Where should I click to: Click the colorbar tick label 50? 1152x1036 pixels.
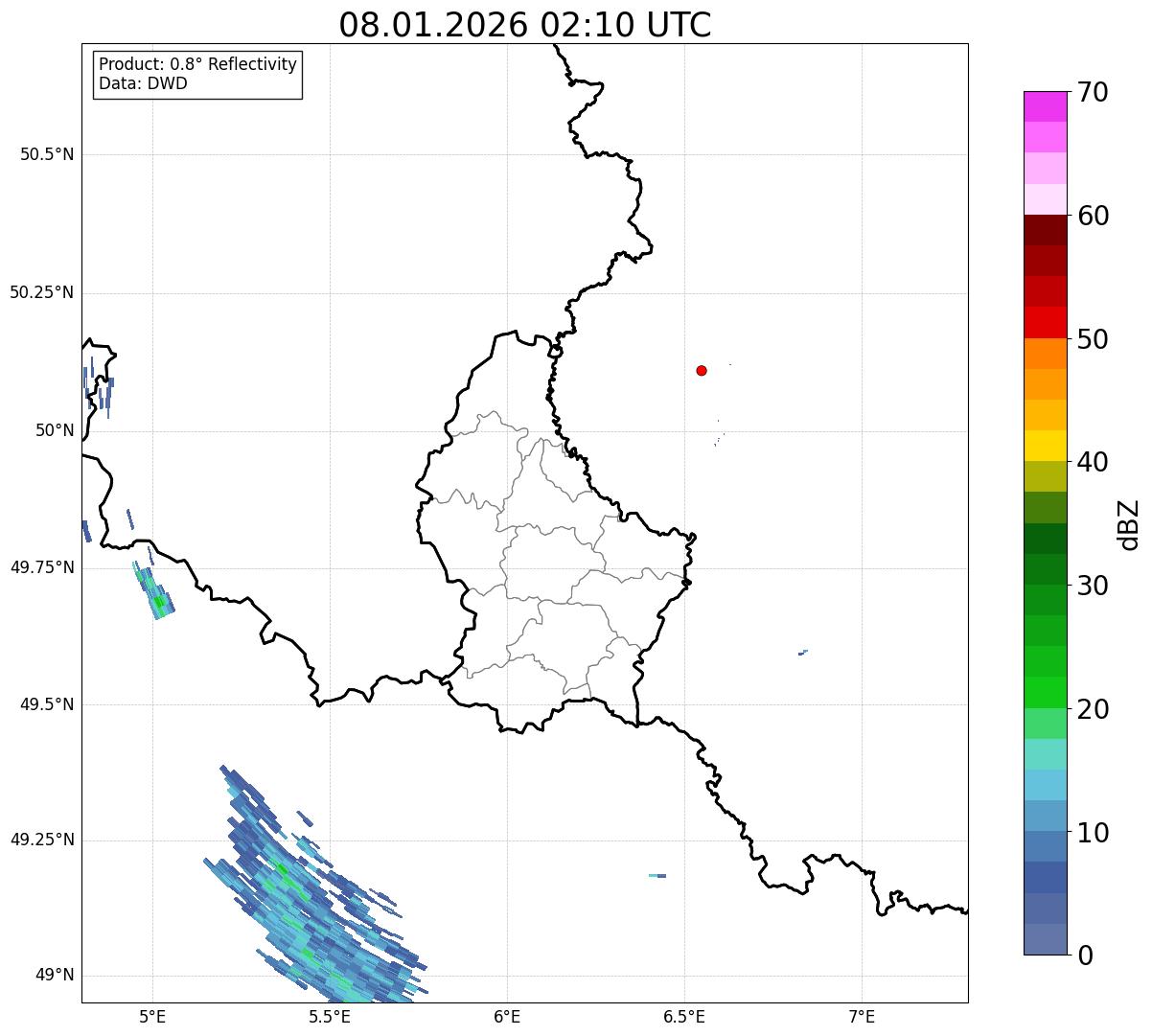coord(1093,339)
